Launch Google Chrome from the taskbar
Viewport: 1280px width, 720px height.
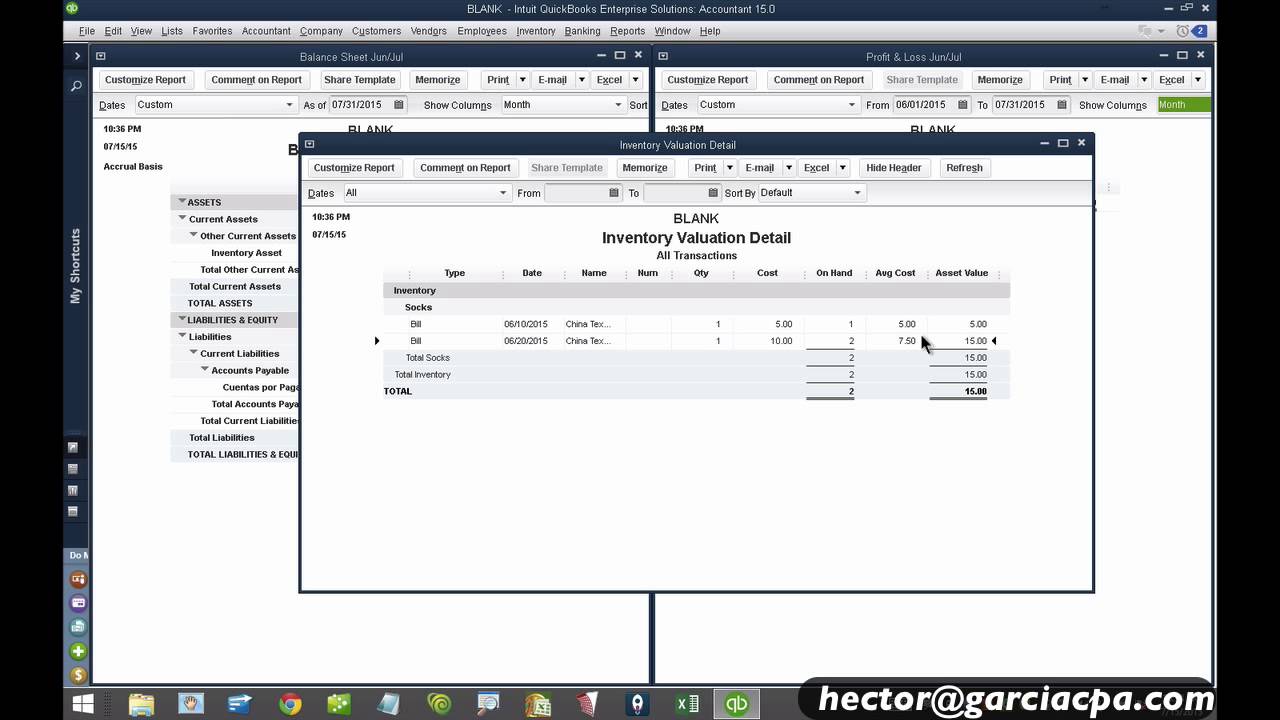(x=290, y=704)
